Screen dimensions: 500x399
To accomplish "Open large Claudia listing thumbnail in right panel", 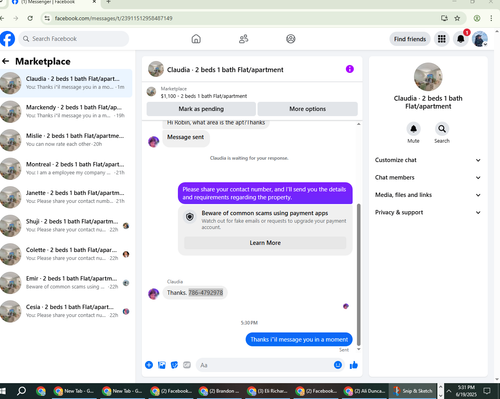I will pyautogui.click(x=428, y=77).
